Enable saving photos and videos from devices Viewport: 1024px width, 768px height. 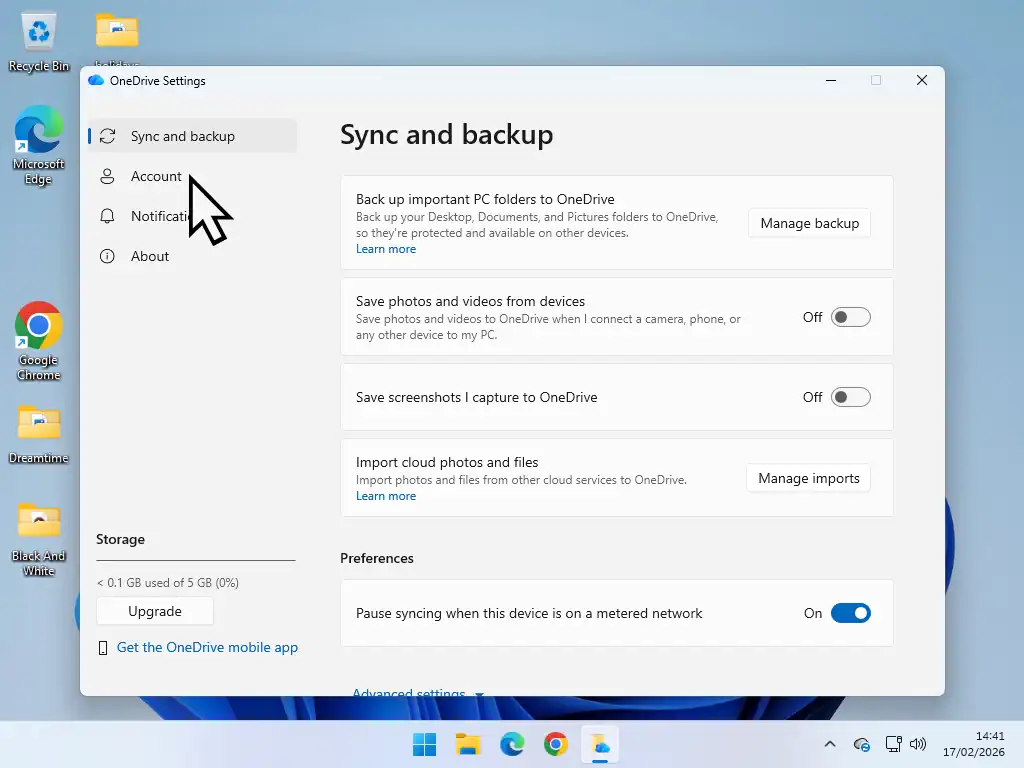click(x=851, y=316)
